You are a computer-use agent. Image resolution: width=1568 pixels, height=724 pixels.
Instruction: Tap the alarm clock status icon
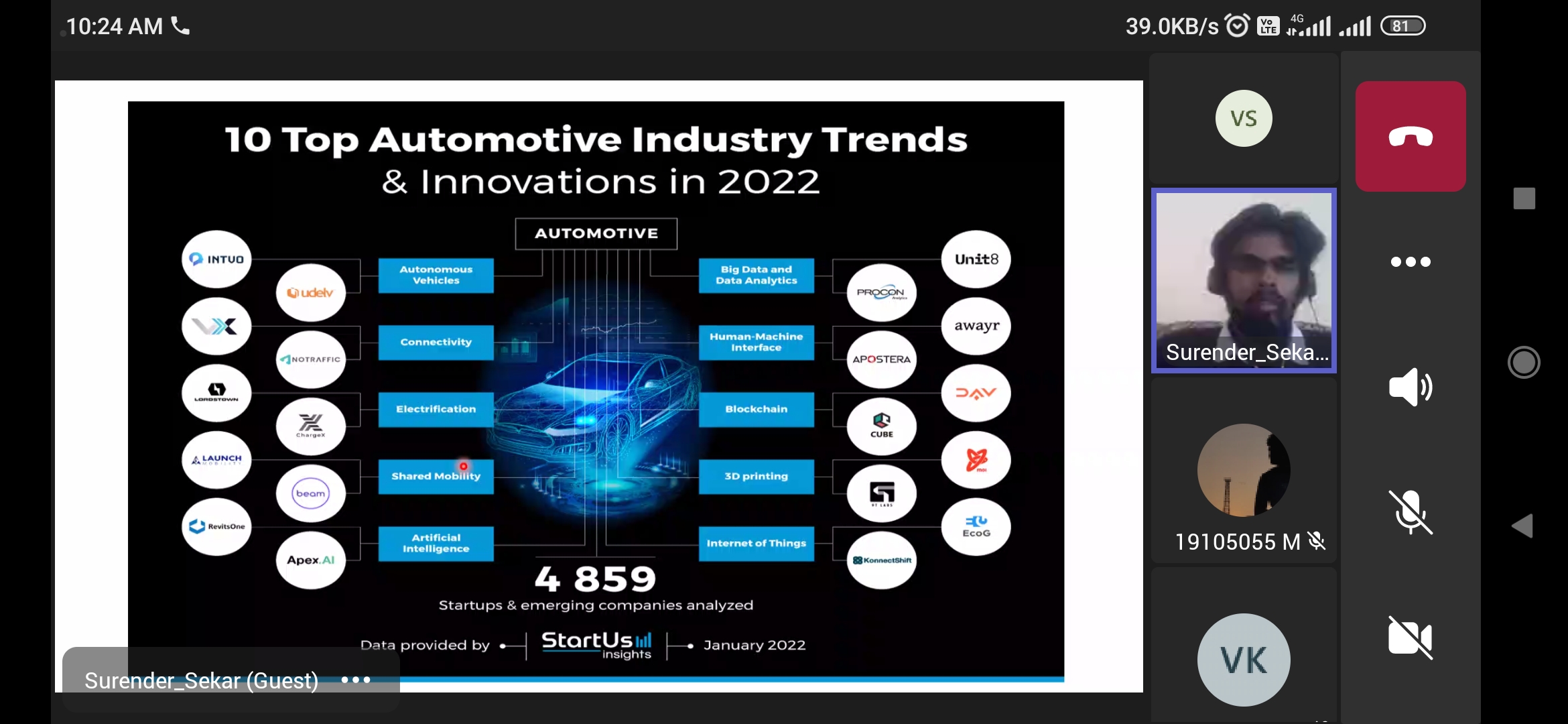(1237, 26)
